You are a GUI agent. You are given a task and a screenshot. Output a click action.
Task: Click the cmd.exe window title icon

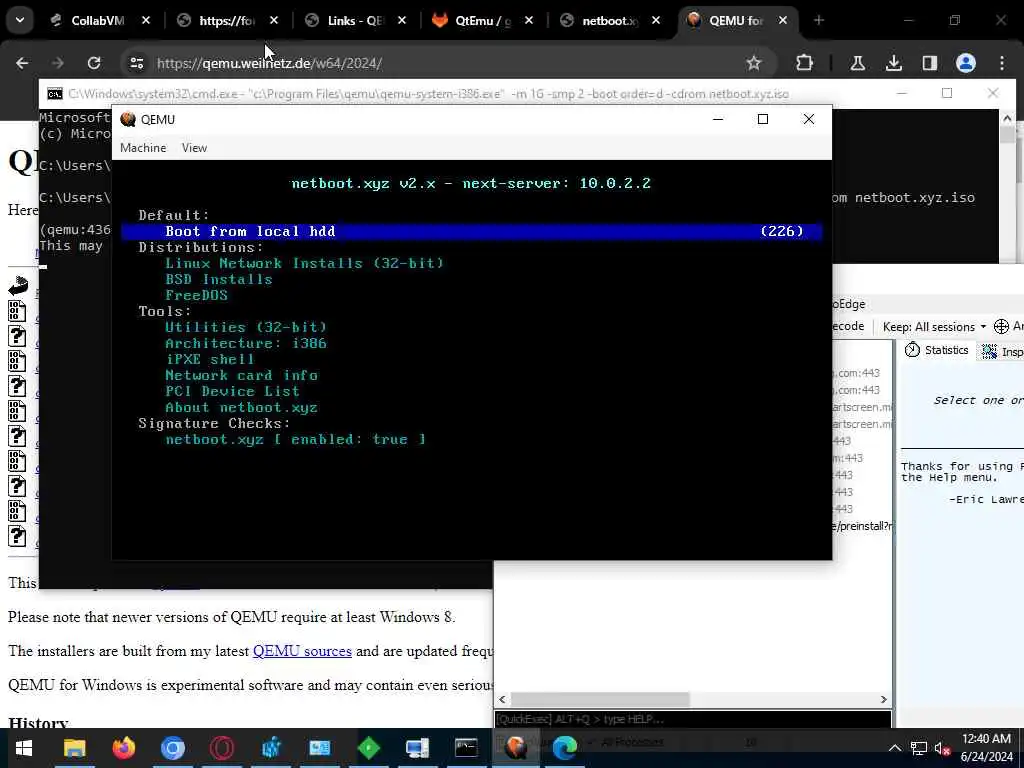(55, 94)
